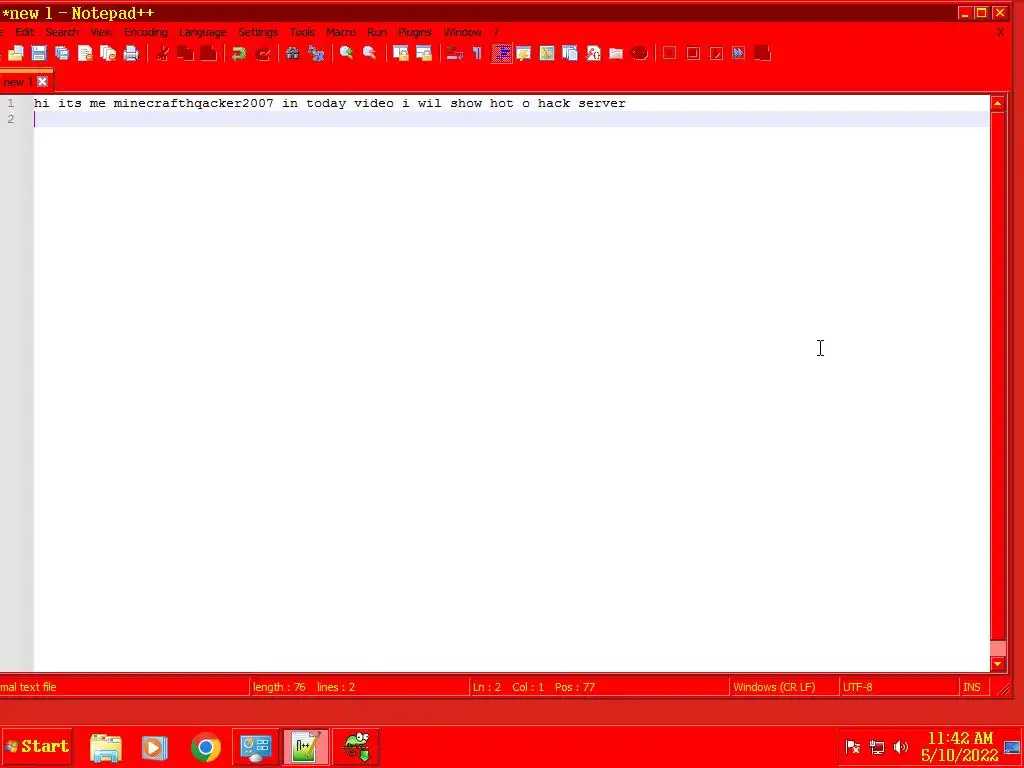Click the editor scrollbar up arrow

pos(997,103)
